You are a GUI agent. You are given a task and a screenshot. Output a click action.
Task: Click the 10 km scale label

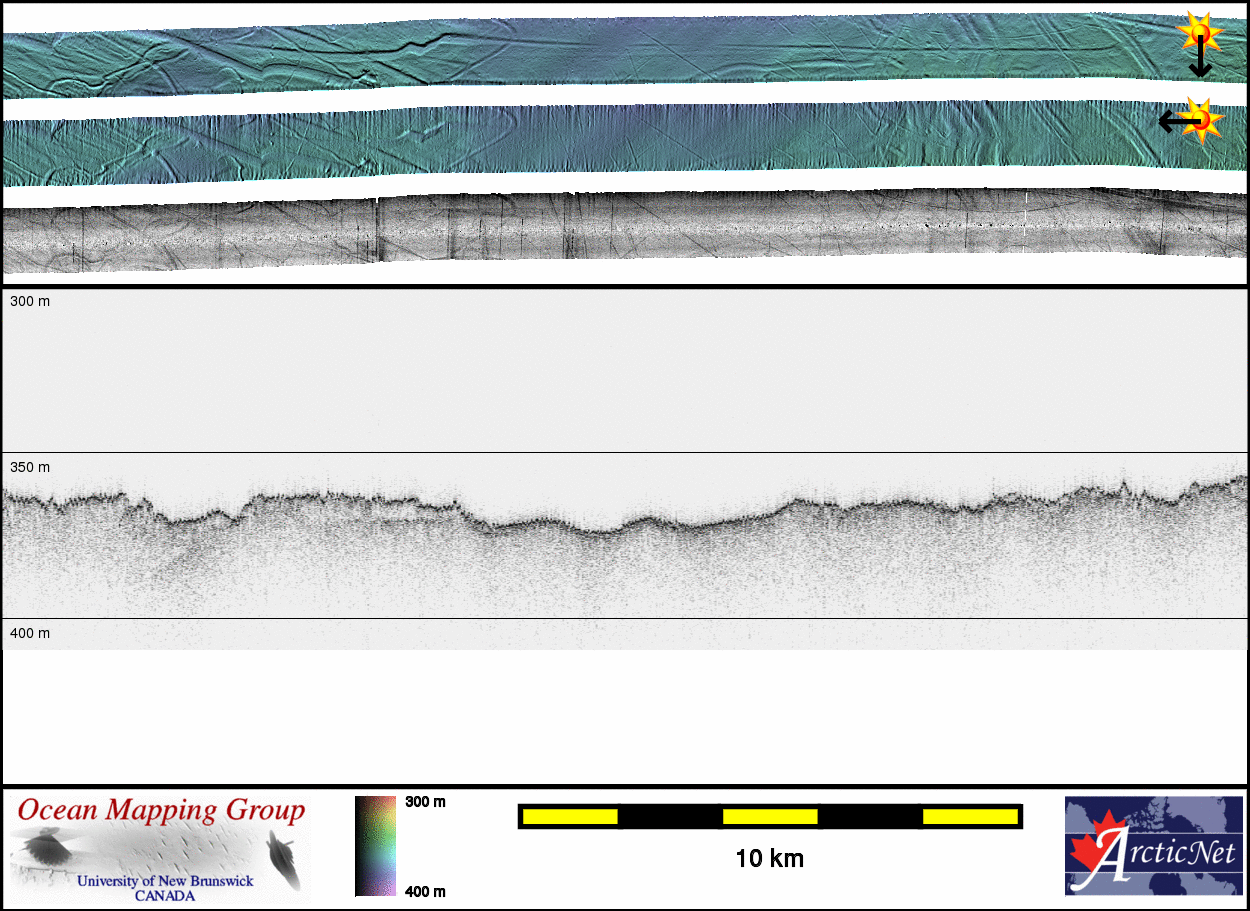(769, 858)
